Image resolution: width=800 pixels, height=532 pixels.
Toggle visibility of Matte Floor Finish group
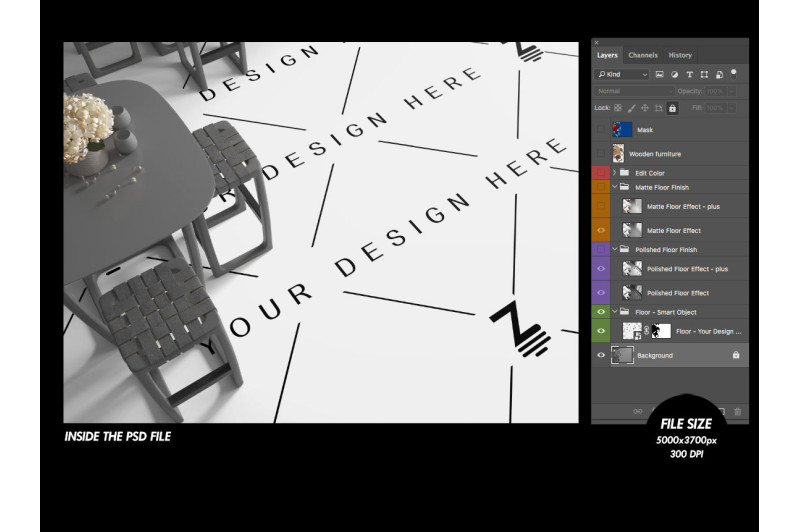[601, 187]
